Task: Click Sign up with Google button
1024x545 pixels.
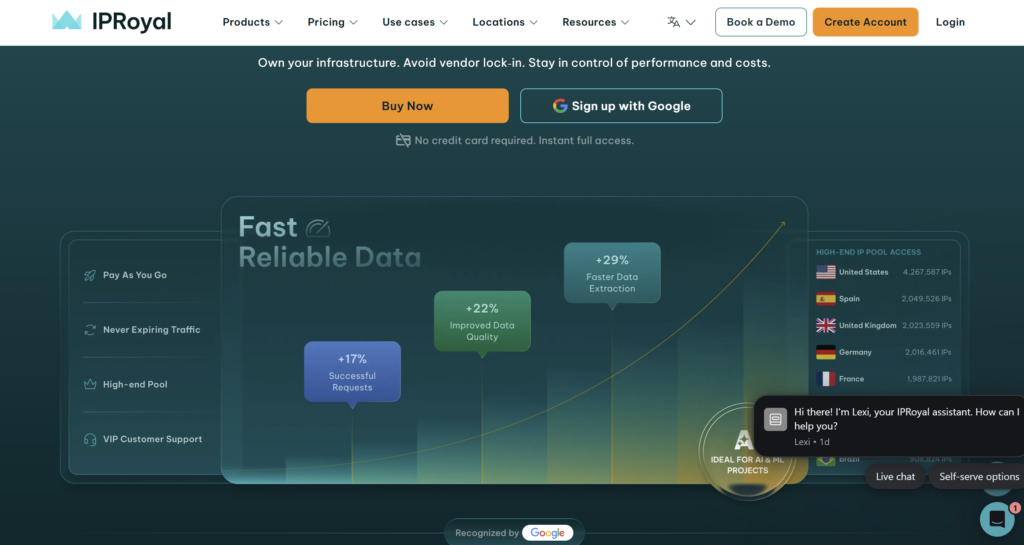Action: pos(621,106)
